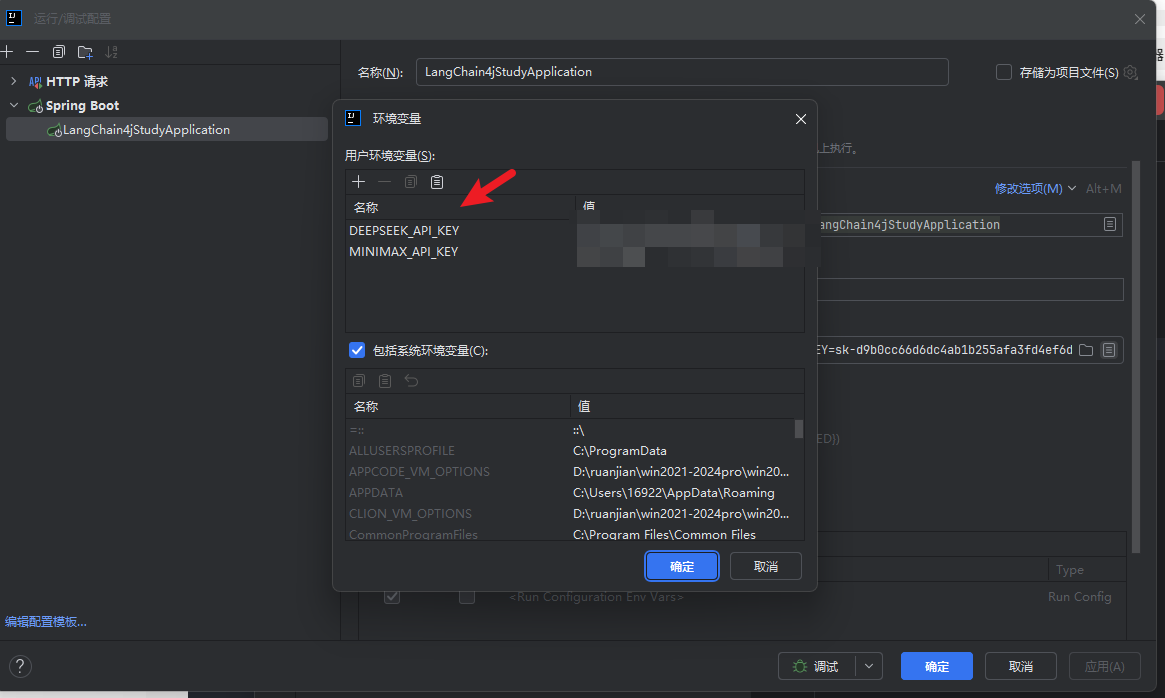Select APPCODE_VM_OPTIONS system variable
The height and width of the screenshot is (698, 1165).
419,471
